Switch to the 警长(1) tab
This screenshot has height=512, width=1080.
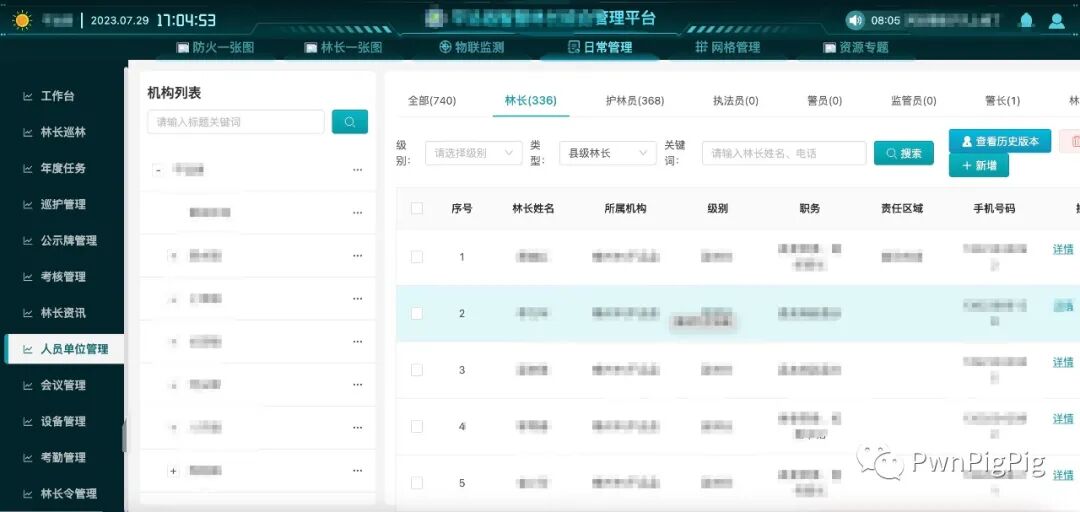[1002, 101]
